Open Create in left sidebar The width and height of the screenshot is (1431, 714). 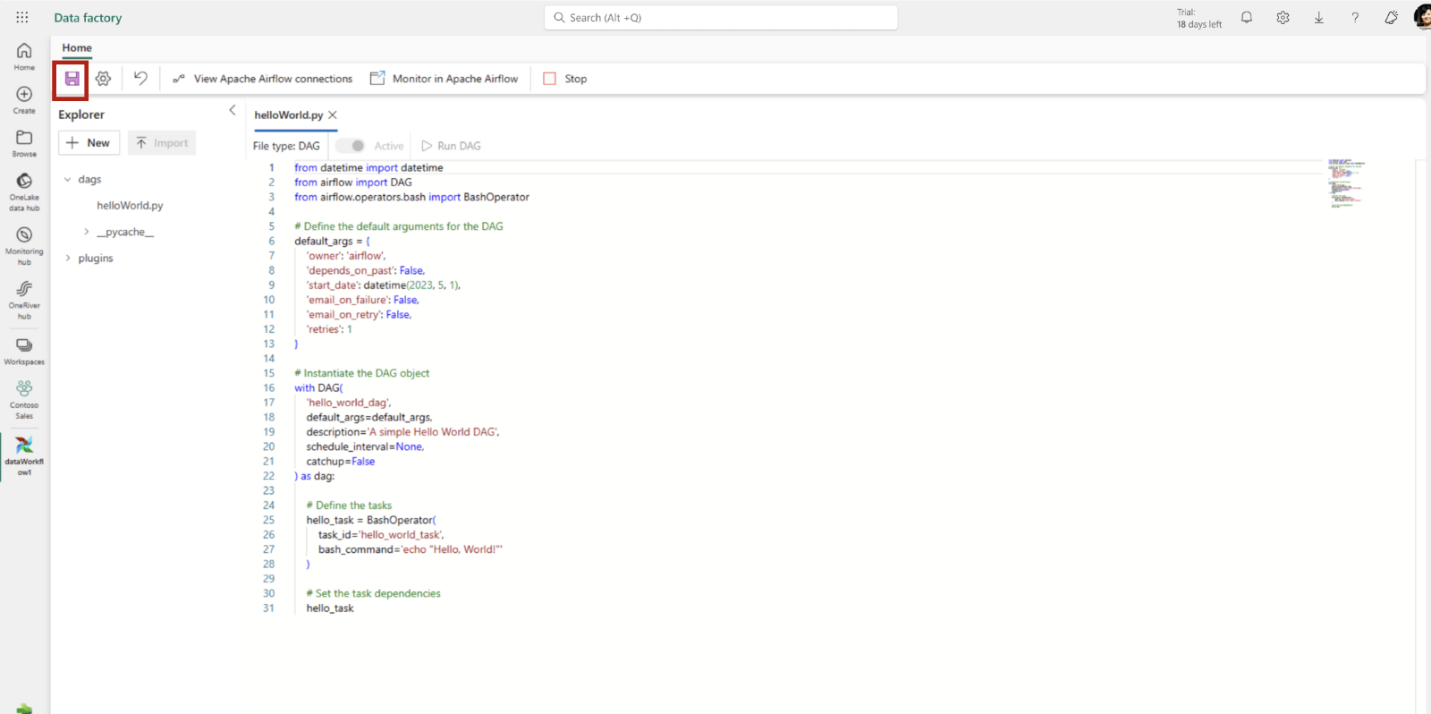(x=24, y=100)
